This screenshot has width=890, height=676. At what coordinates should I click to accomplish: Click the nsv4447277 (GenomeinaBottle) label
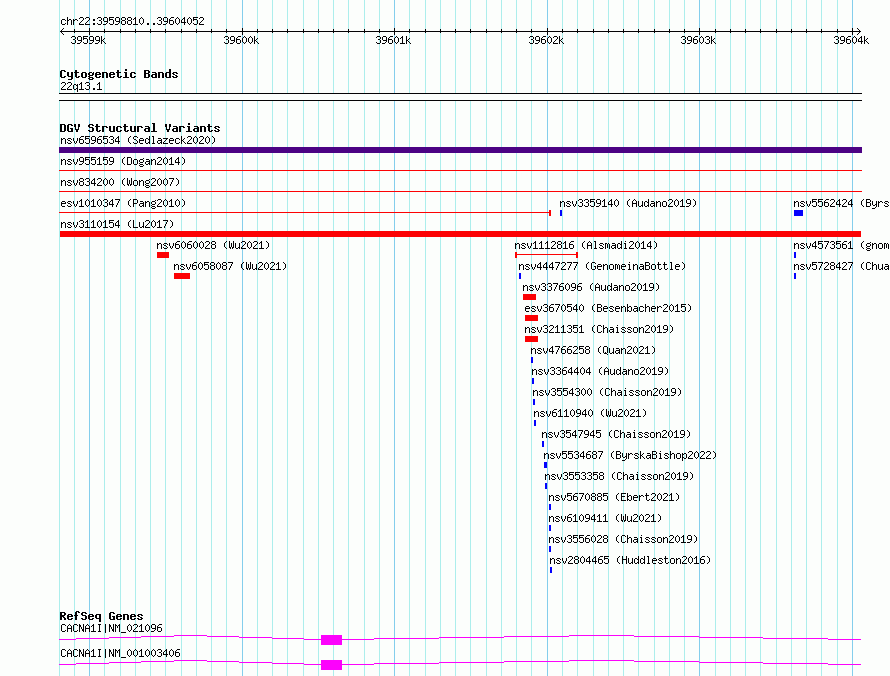[x=602, y=266]
